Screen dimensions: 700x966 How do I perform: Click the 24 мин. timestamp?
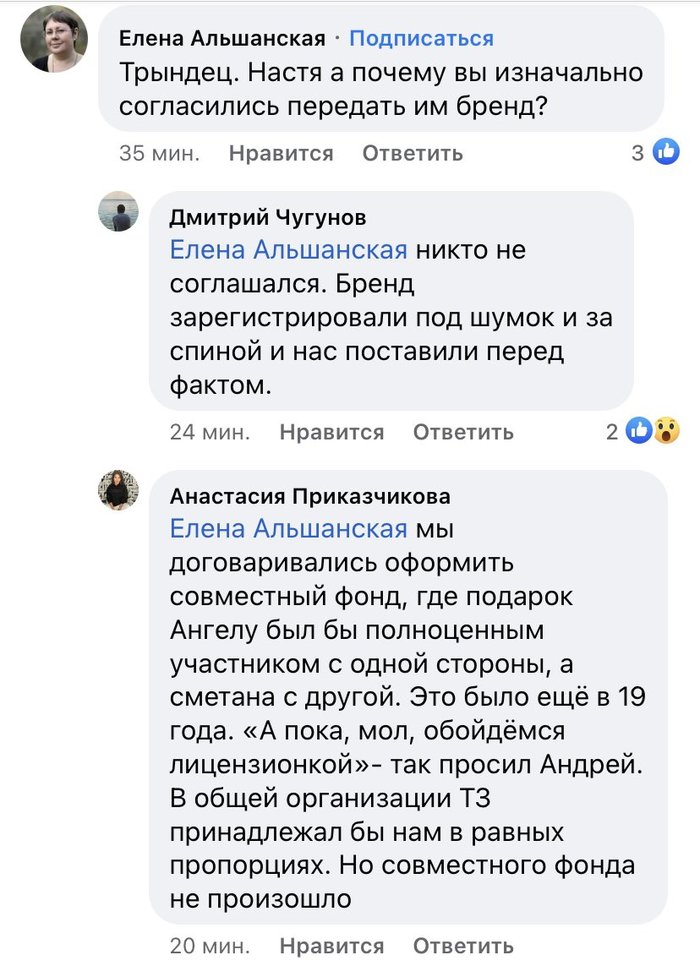click(210, 432)
